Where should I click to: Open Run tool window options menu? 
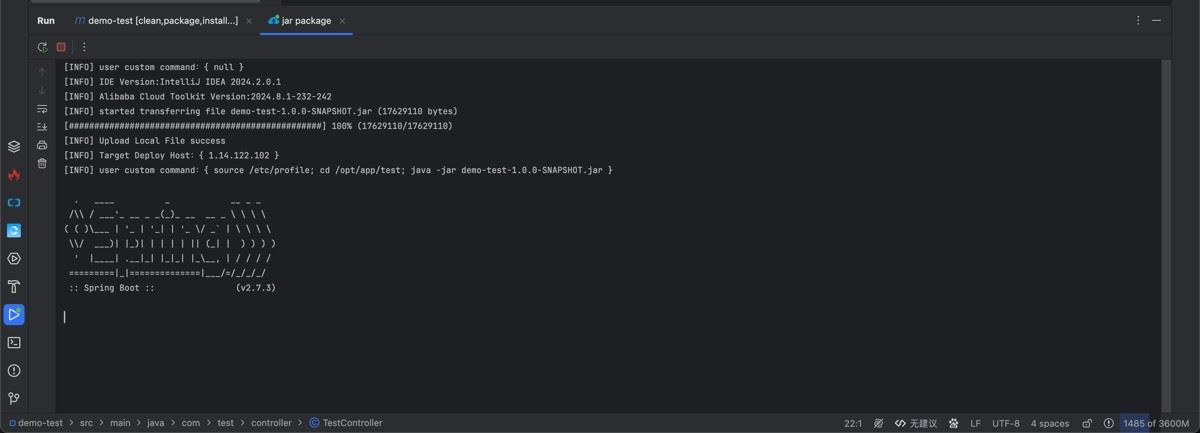coord(1138,20)
